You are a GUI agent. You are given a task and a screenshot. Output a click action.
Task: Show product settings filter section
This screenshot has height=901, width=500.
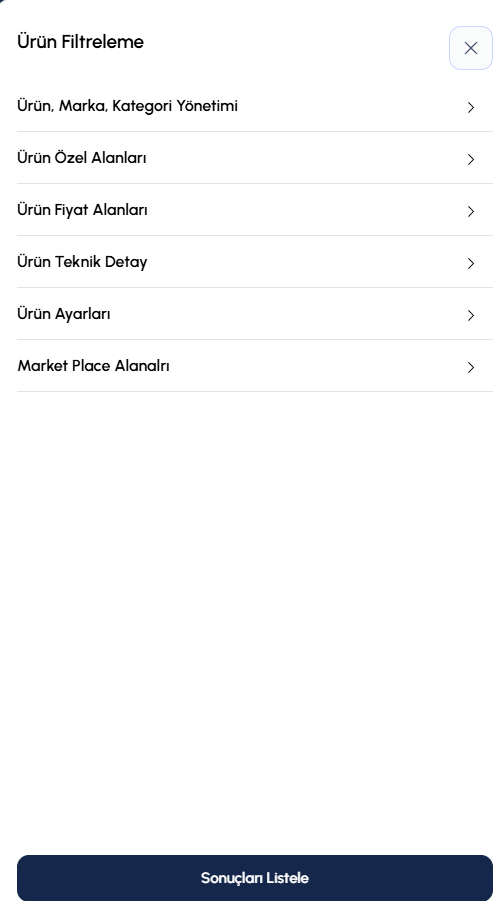255,314
